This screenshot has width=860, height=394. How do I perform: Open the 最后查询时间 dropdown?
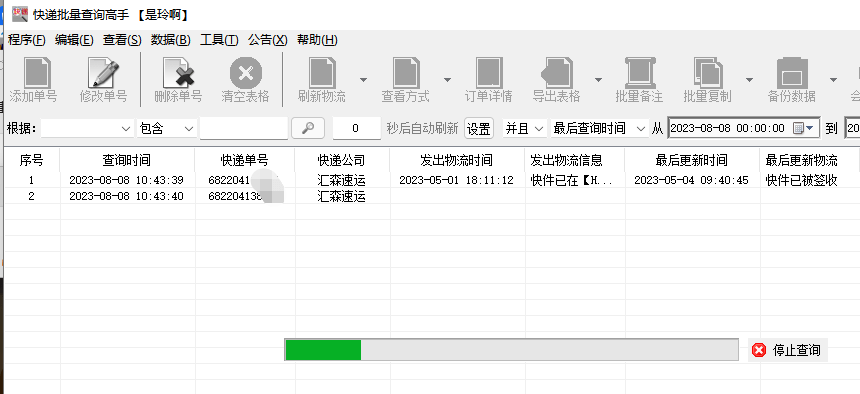pyautogui.click(x=599, y=128)
